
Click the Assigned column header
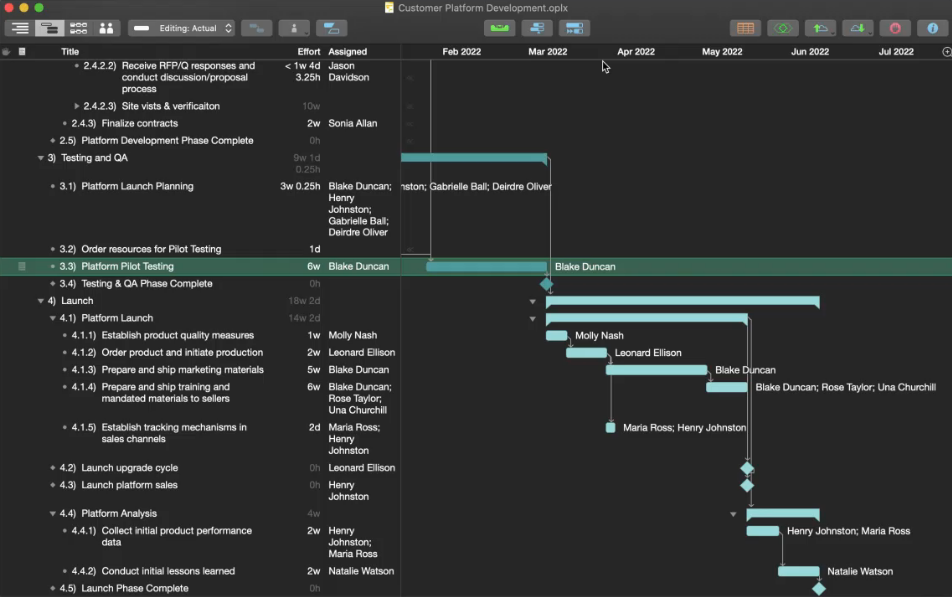pyautogui.click(x=347, y=52)
